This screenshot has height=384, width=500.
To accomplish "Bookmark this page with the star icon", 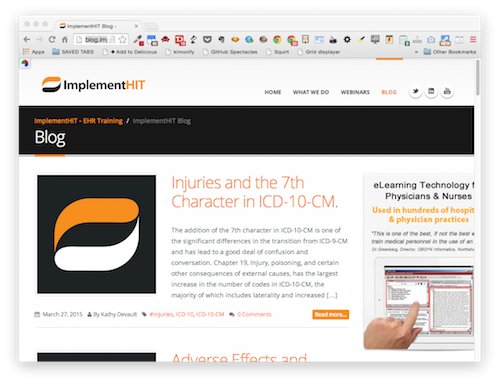I will [x=122, y=40].
